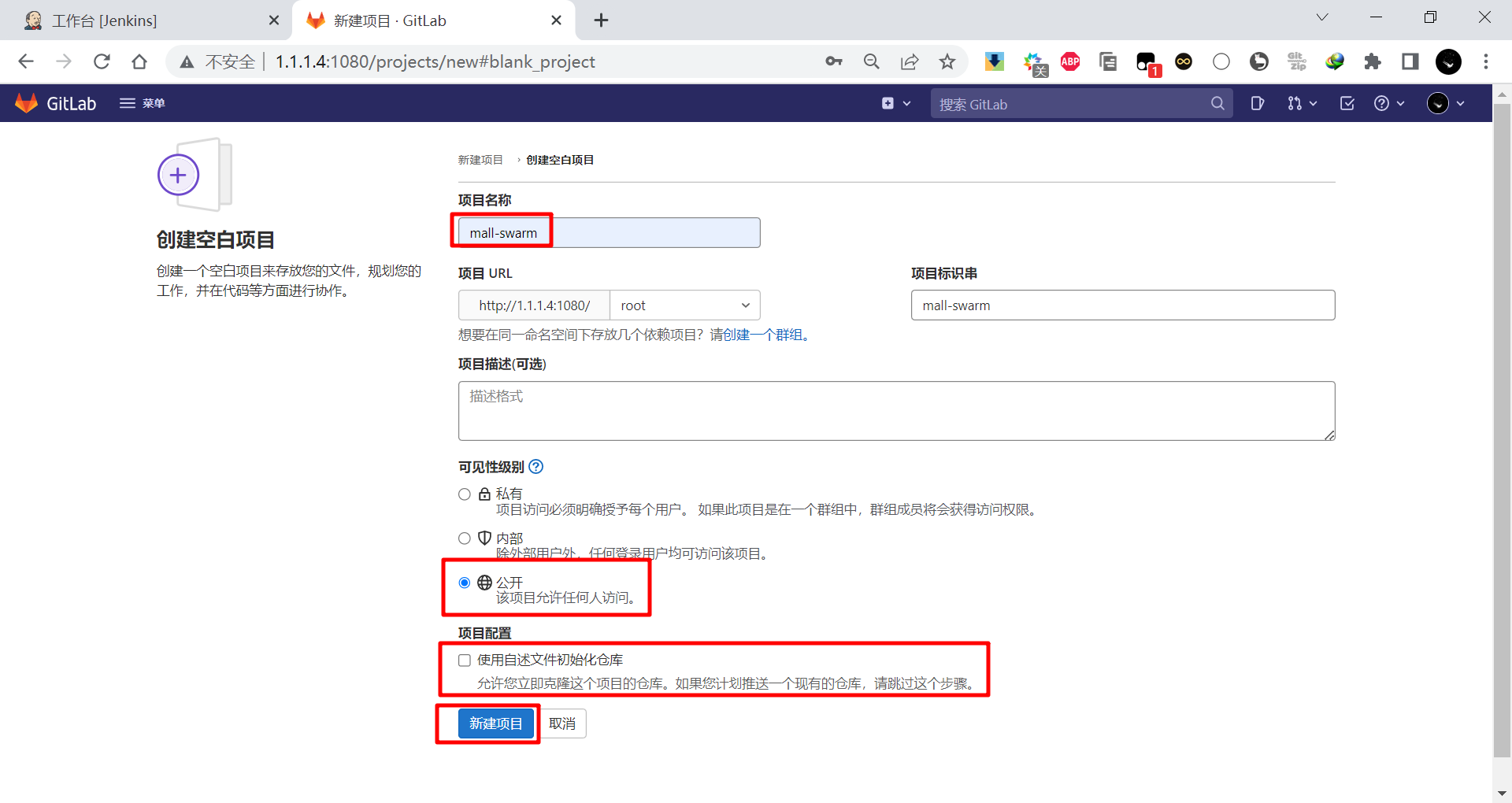Expand the root namespace dropdown
Viewport: 1512px width, 803px height.
coord(684,305)
